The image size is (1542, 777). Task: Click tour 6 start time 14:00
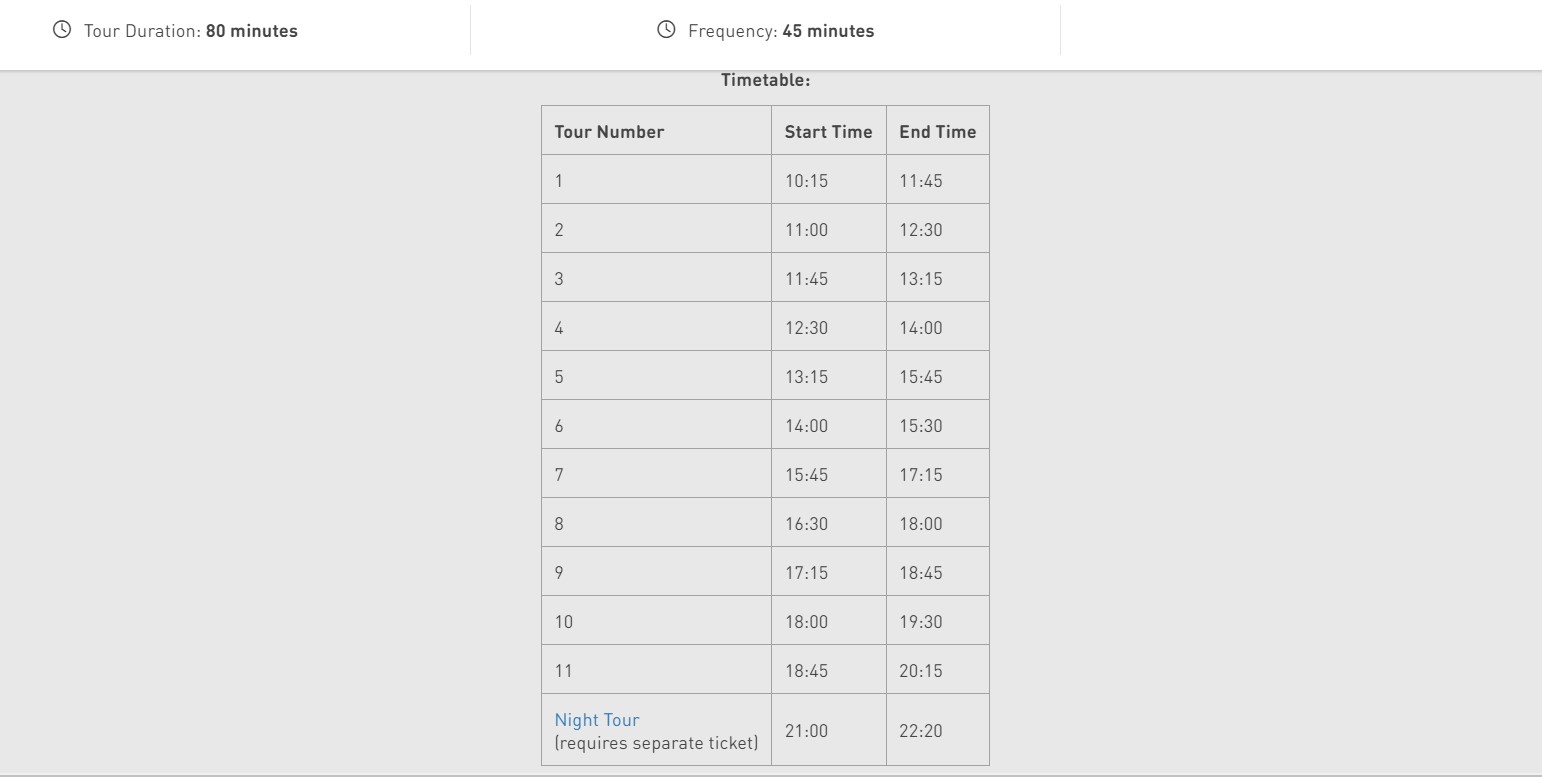(806, 426)
